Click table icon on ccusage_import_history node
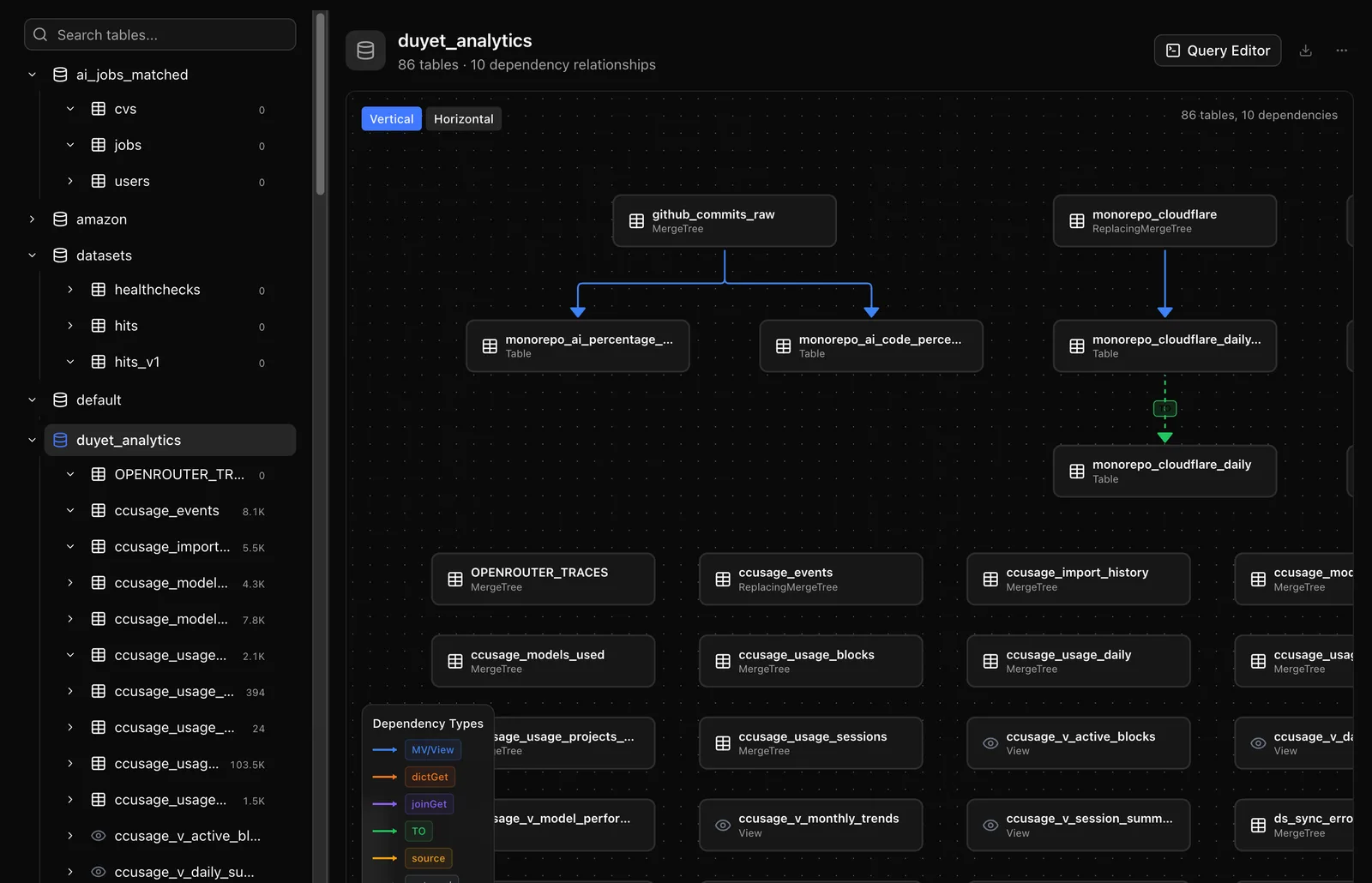This screenshot has width=1372, height=883. point(990,580)
